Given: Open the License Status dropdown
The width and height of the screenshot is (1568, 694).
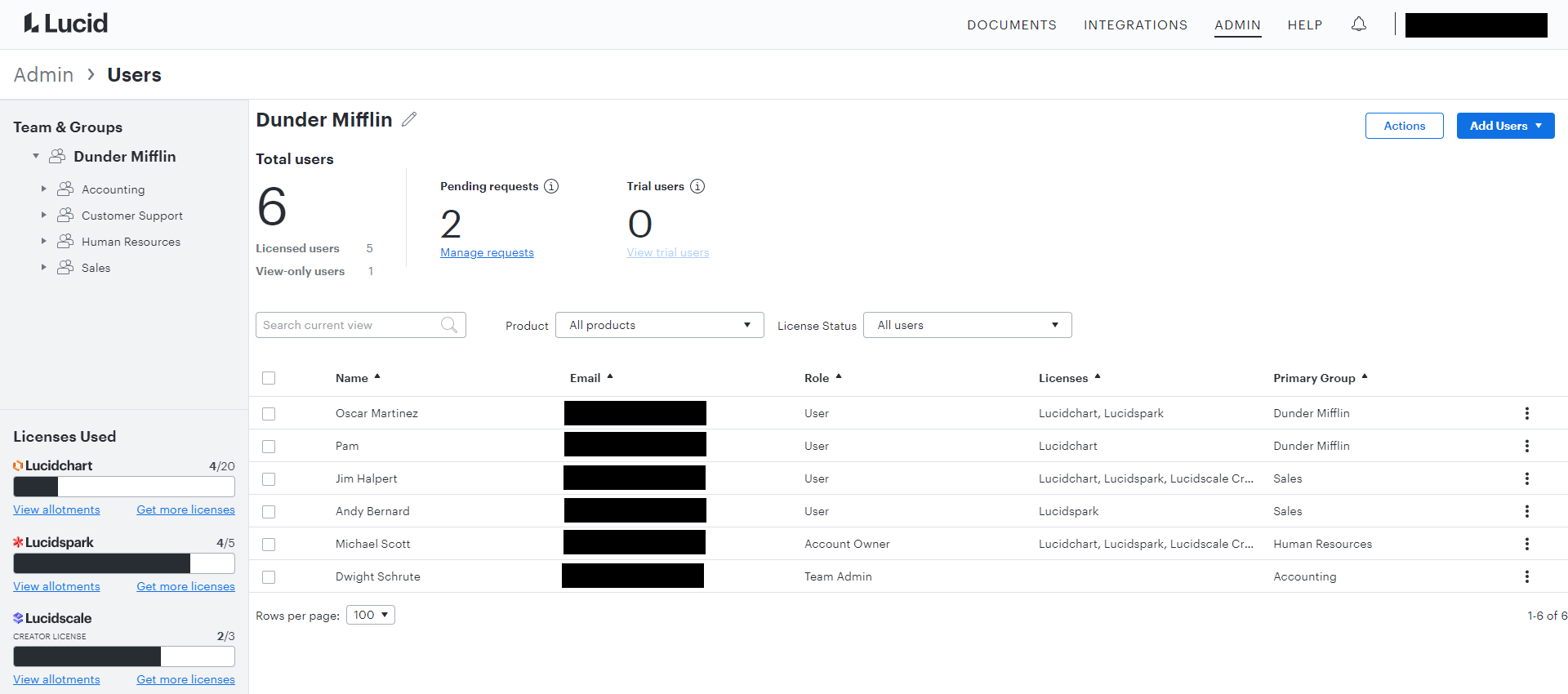Looking at the screenshot, I should tap(968, 325).
